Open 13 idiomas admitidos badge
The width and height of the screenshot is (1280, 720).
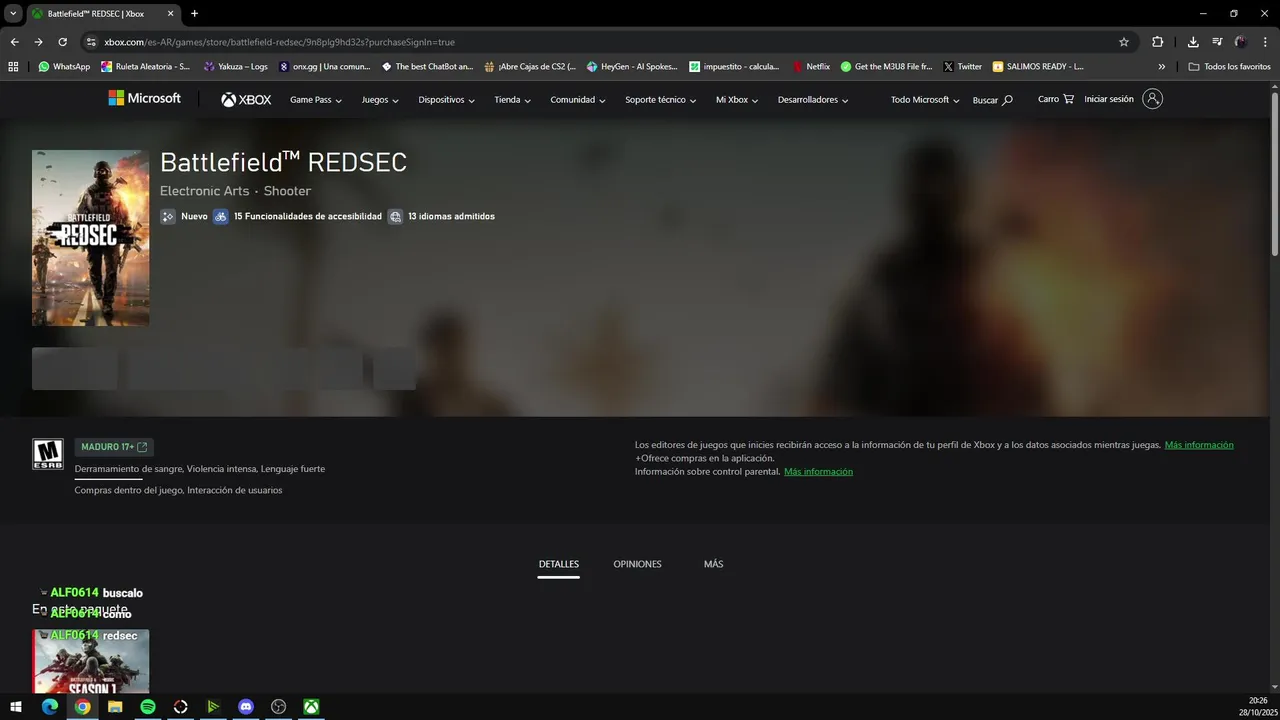[x=442, y=216]
